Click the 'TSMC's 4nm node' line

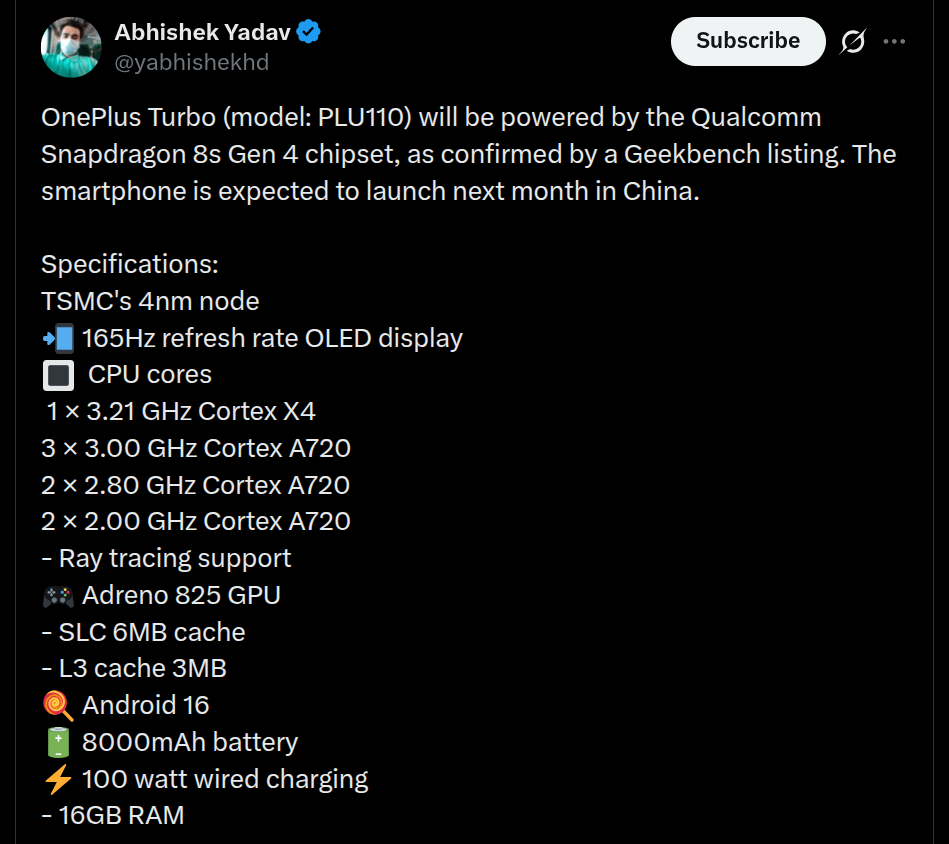(150, 301)
